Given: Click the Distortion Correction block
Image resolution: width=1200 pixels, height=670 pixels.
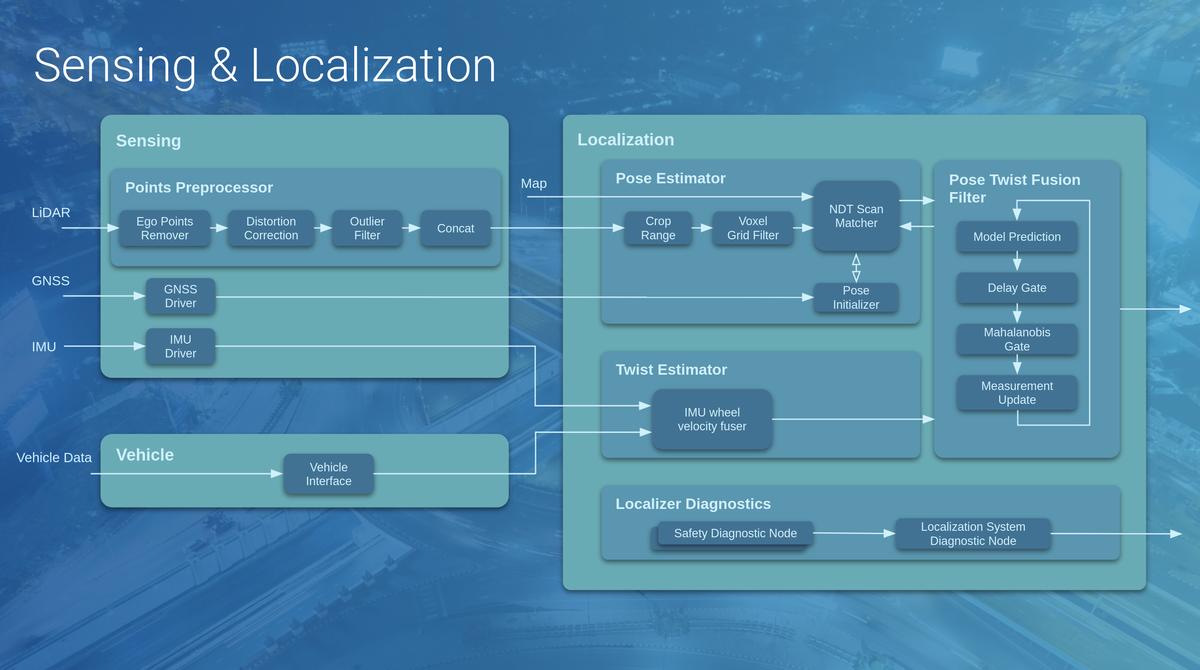Looking at the screenshot, I should 271,228.
